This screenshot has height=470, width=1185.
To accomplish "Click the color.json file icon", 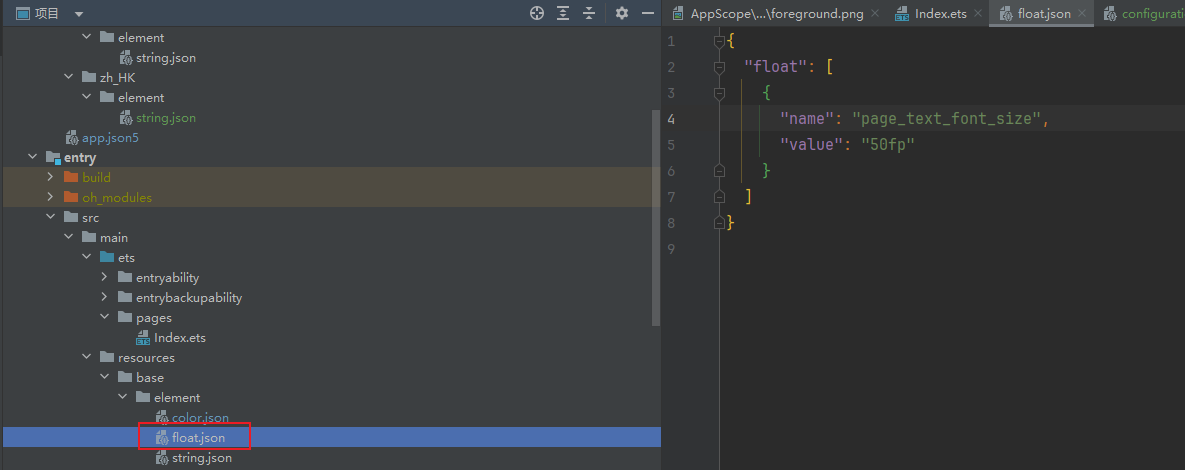I will pos(162,417).
